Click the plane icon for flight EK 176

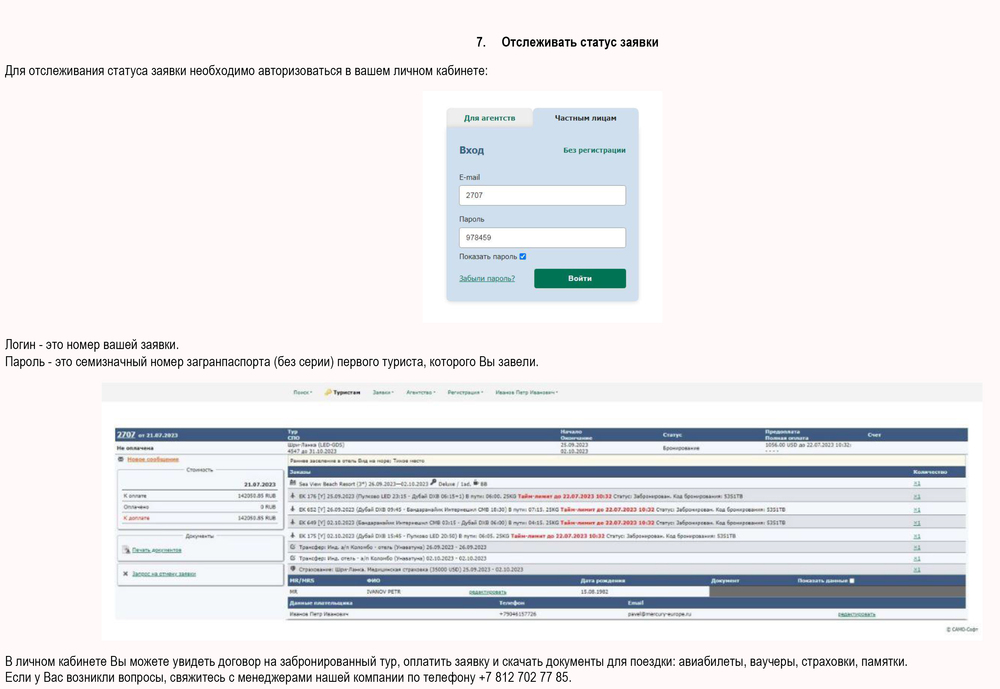point(293,496)
